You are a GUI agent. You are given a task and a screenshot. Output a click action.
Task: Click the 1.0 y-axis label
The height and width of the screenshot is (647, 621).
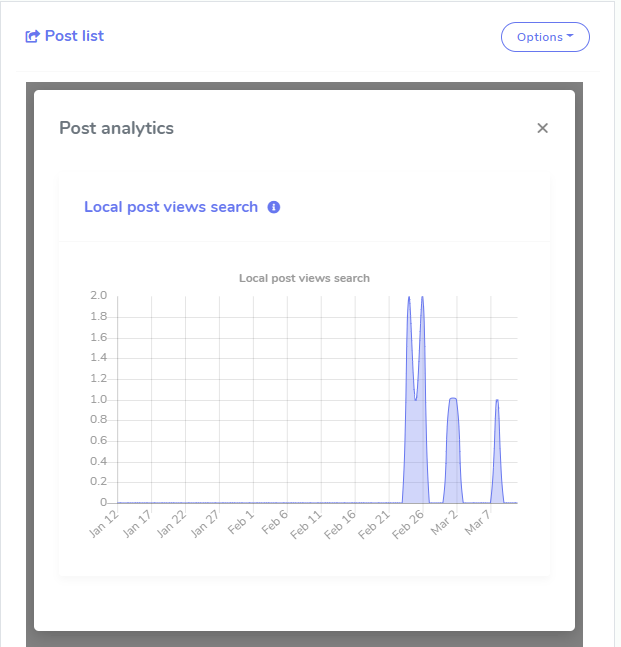98,399
